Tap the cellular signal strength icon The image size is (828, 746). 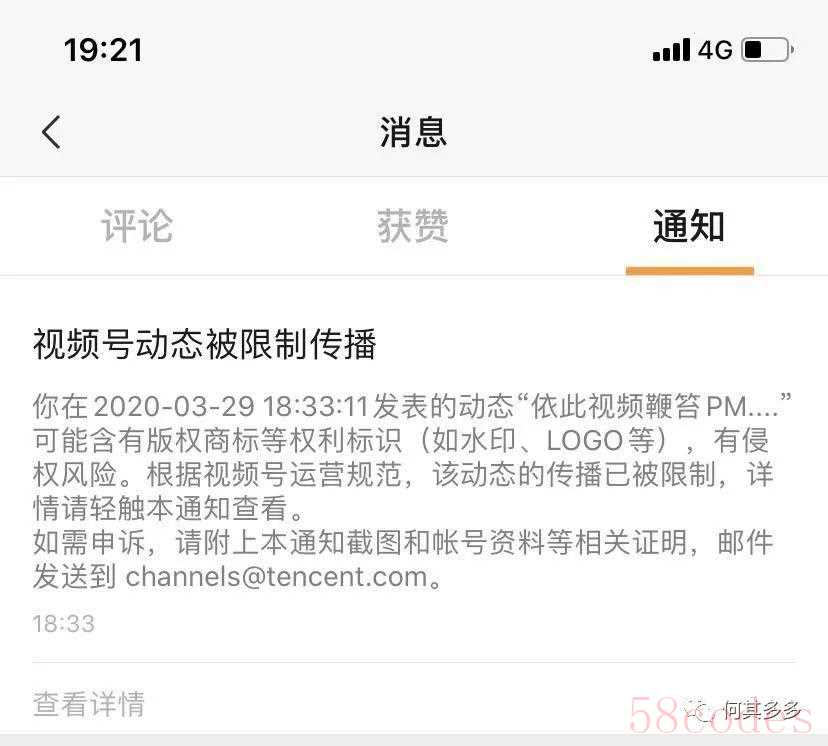point(671,50)
